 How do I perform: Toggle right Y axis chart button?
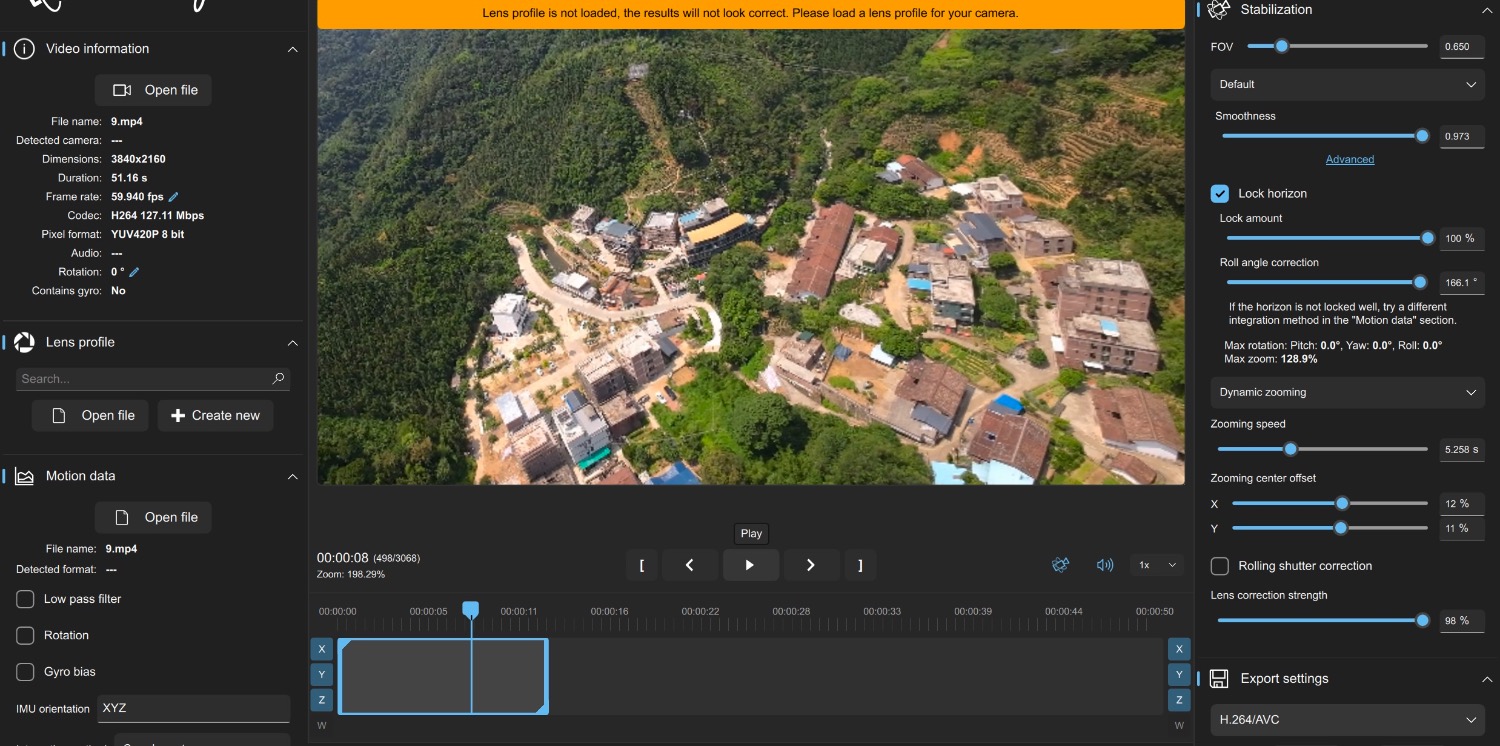pos(1180,674)
